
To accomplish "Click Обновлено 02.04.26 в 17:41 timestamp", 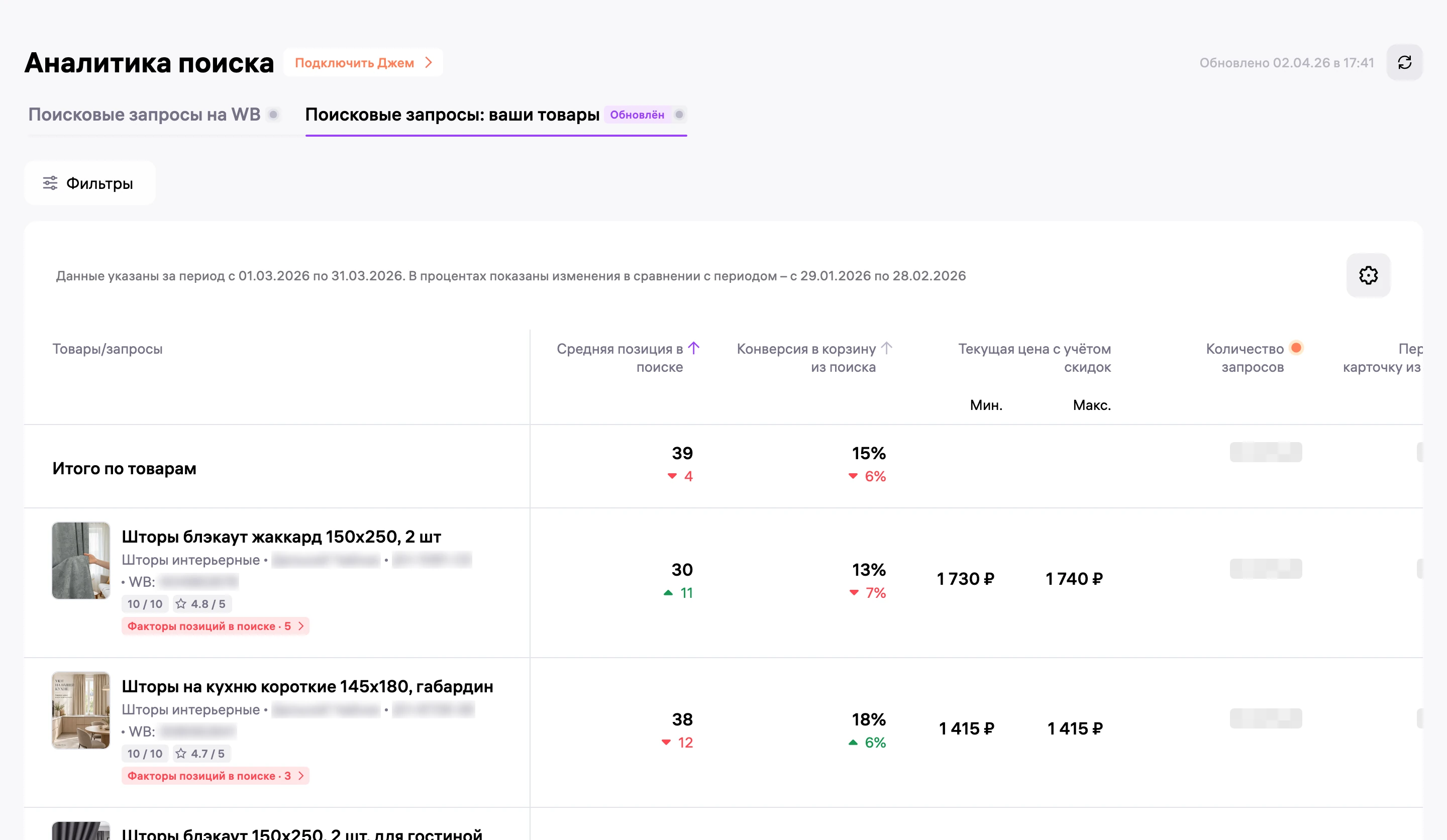I will (1286, 63).
